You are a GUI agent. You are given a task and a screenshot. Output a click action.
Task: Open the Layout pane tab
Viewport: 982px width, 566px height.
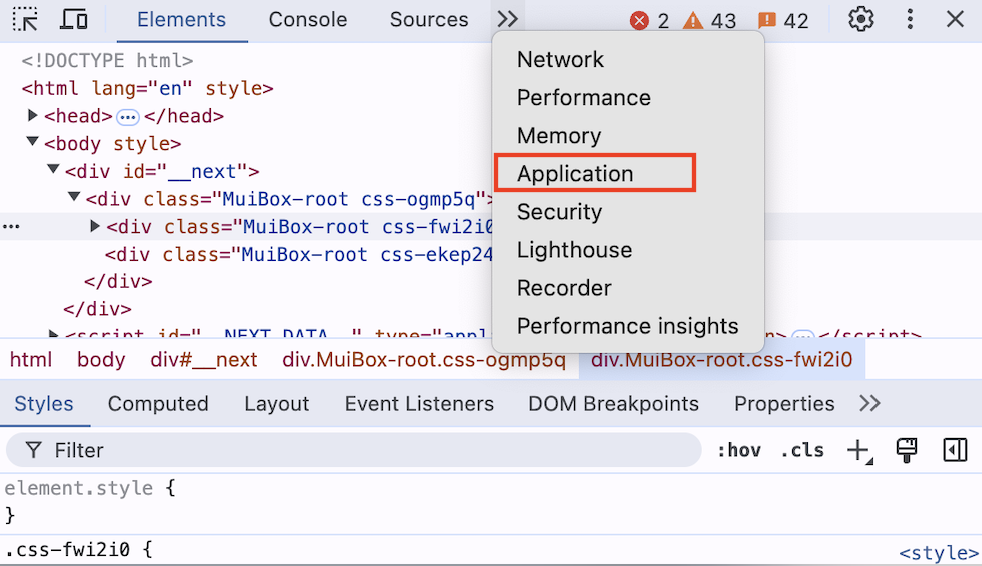pos(277,404)
